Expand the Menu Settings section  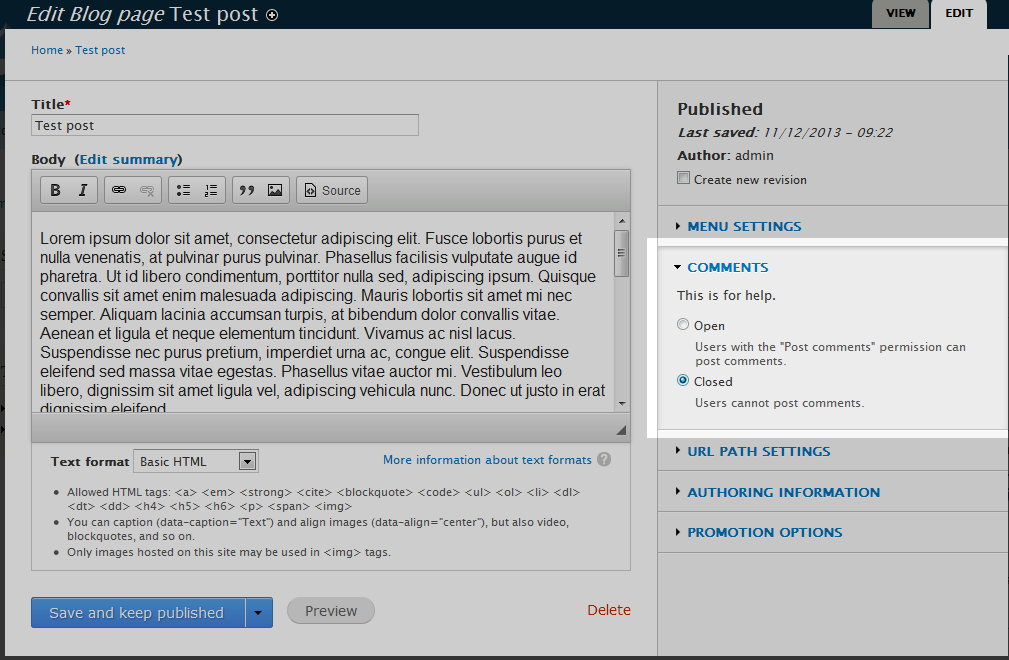744,226
